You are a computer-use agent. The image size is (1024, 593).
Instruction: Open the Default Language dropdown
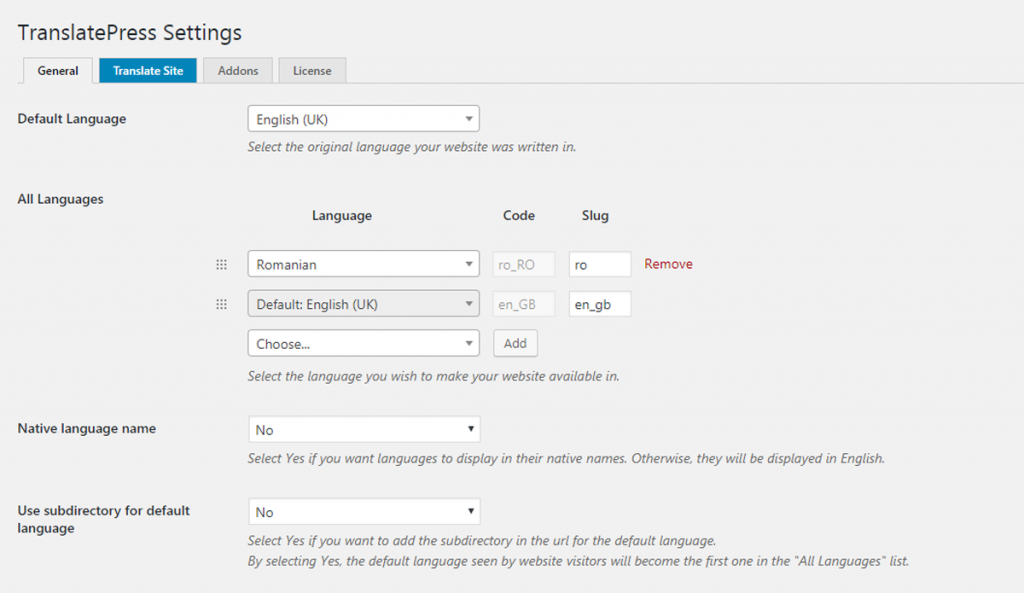click(x=364, y=119)
